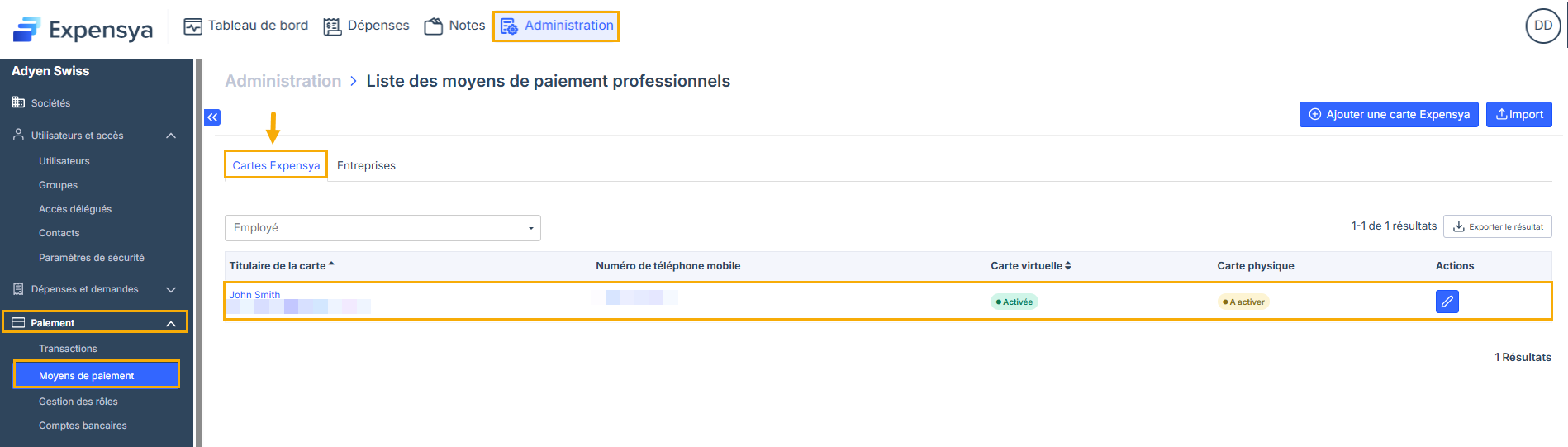Click the Expensya logo
The image size is (1568, 447).
pos(83,30)
